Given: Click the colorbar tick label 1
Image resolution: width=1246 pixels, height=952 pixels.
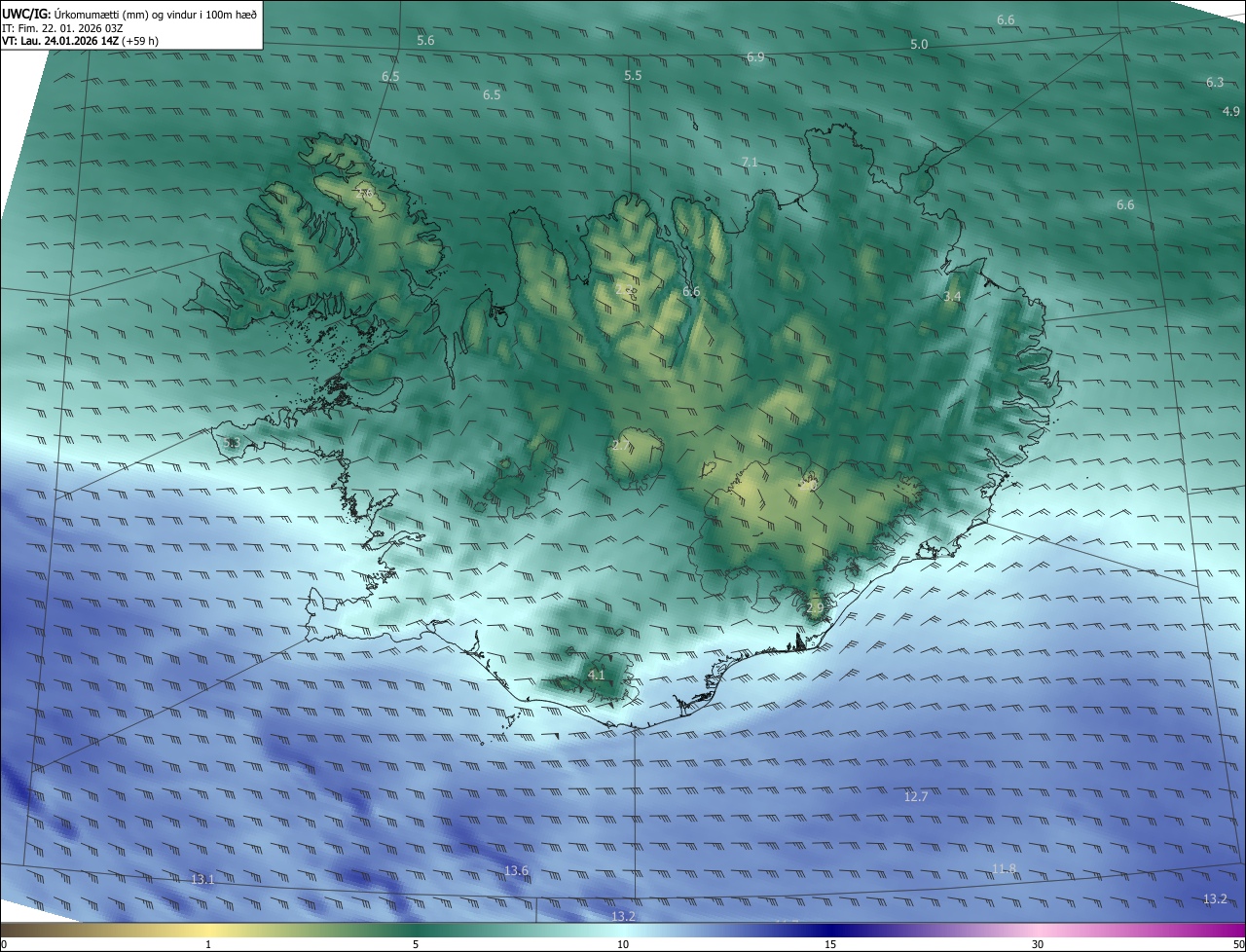Looking at the screenshot, I should point(208,944).
